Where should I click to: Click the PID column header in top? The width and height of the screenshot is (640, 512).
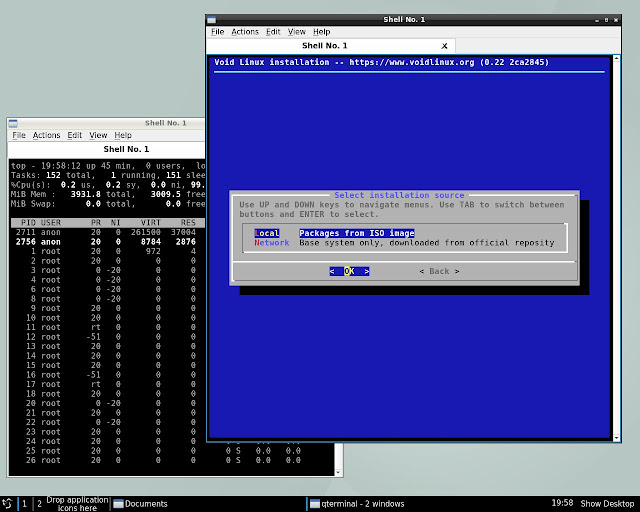[28, 223]
